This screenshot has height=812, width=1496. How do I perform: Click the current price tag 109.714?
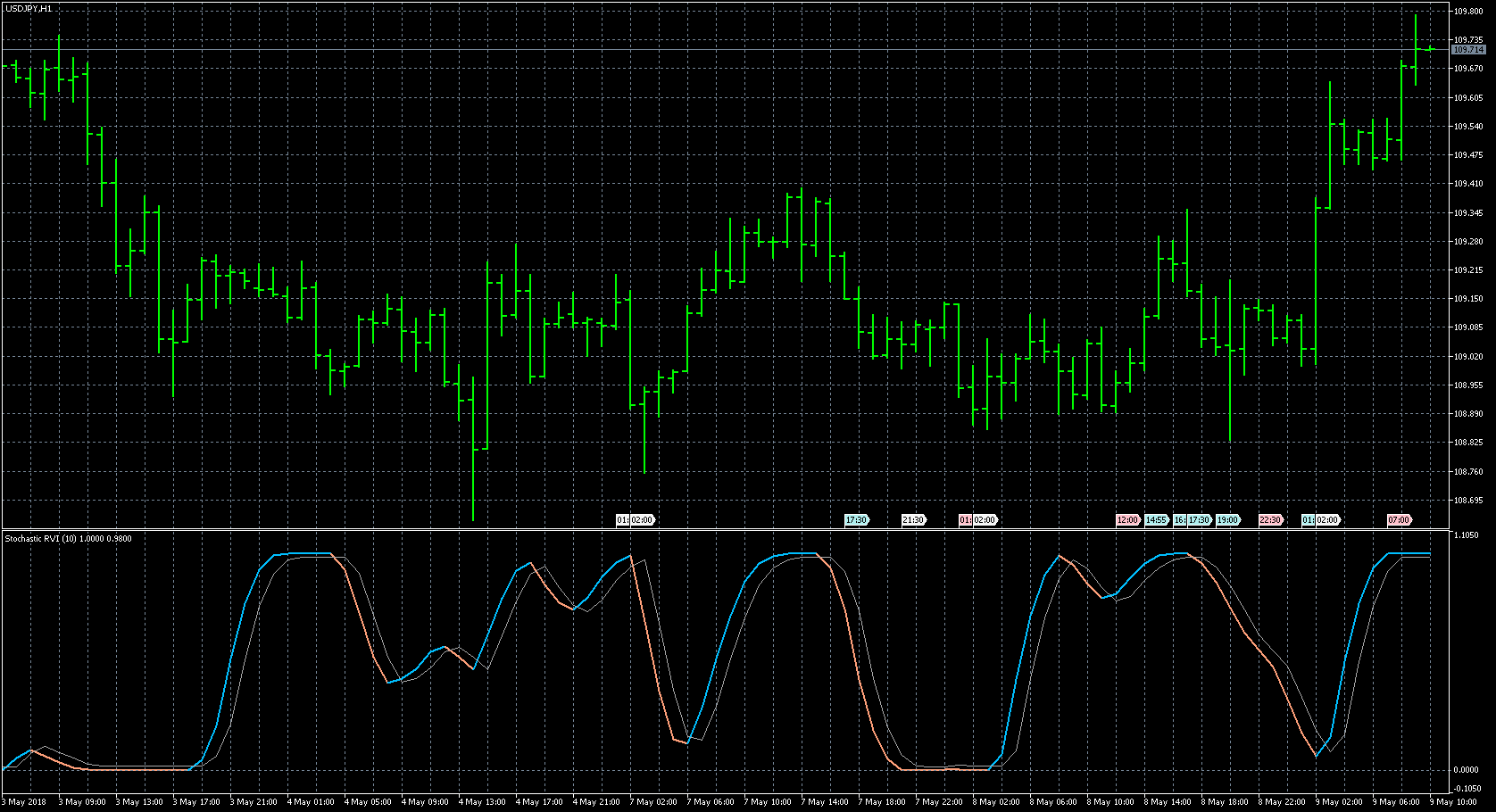tap(1468, 50)
